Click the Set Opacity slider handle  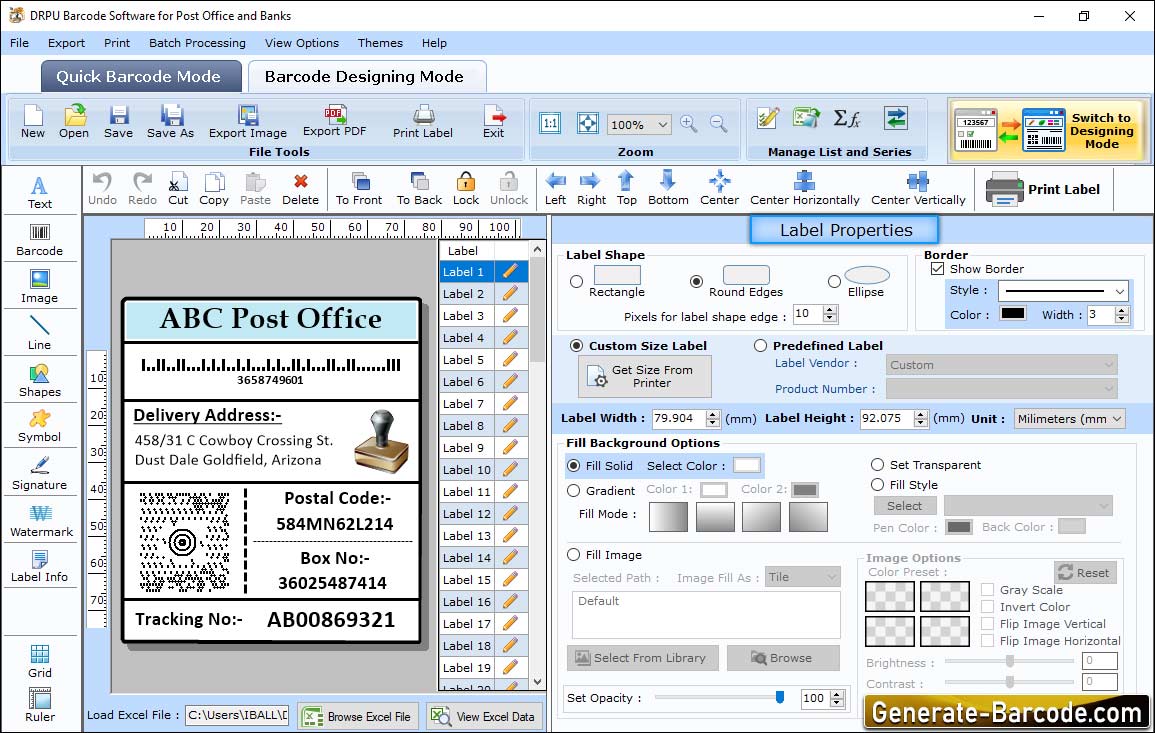[780, 696]
